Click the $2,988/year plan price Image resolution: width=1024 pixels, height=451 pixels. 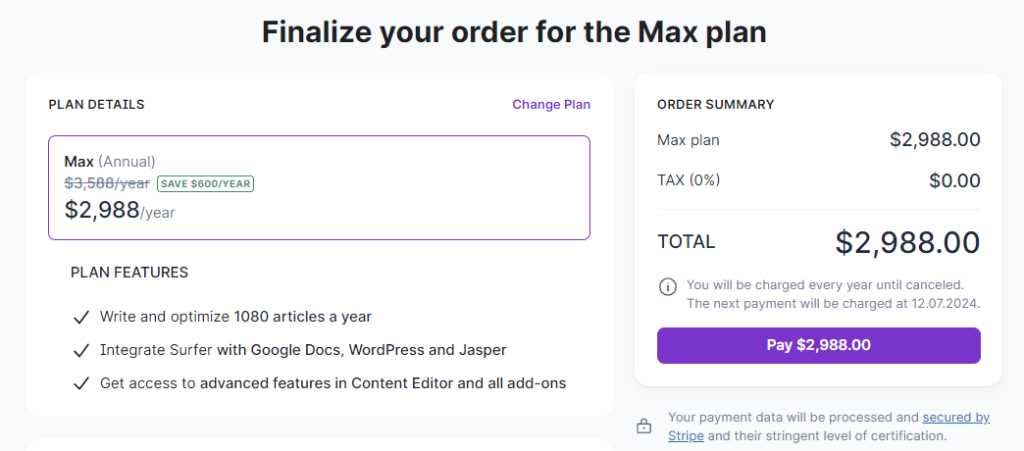tap(120, 210)
